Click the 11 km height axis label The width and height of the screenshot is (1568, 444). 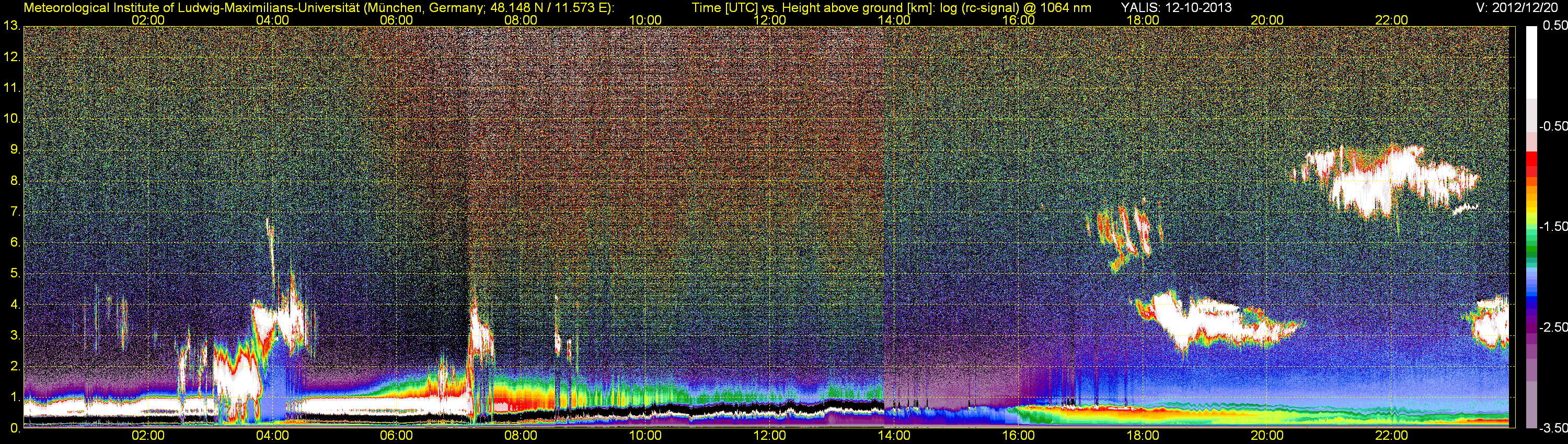(x=11, y=88)
